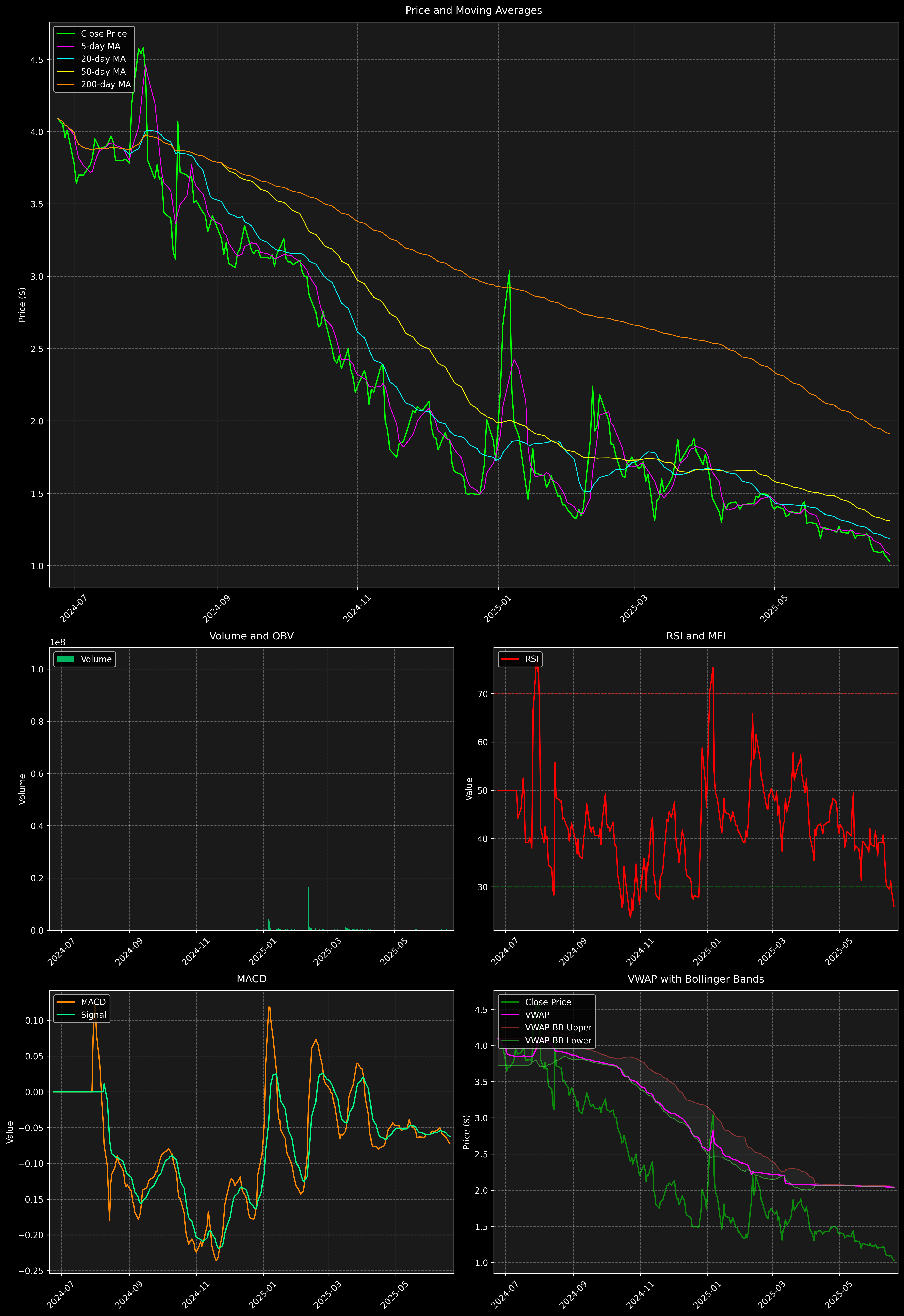Click the 'MACD' chart title
Image resolution: width=904 pixels, height=1316 pixels.
pyautogui.click(x=252, y=979)
